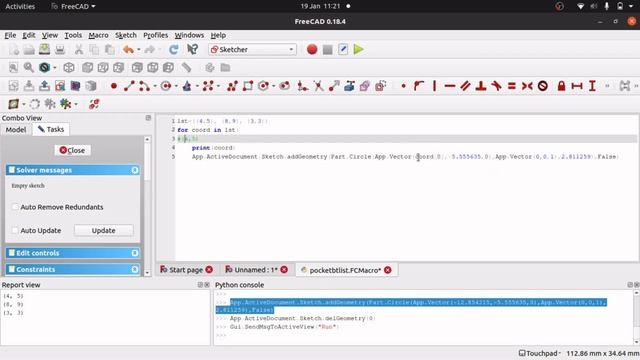Apply the Parallel constraint
Screen dimensions: 640x360
pos(465,86)
